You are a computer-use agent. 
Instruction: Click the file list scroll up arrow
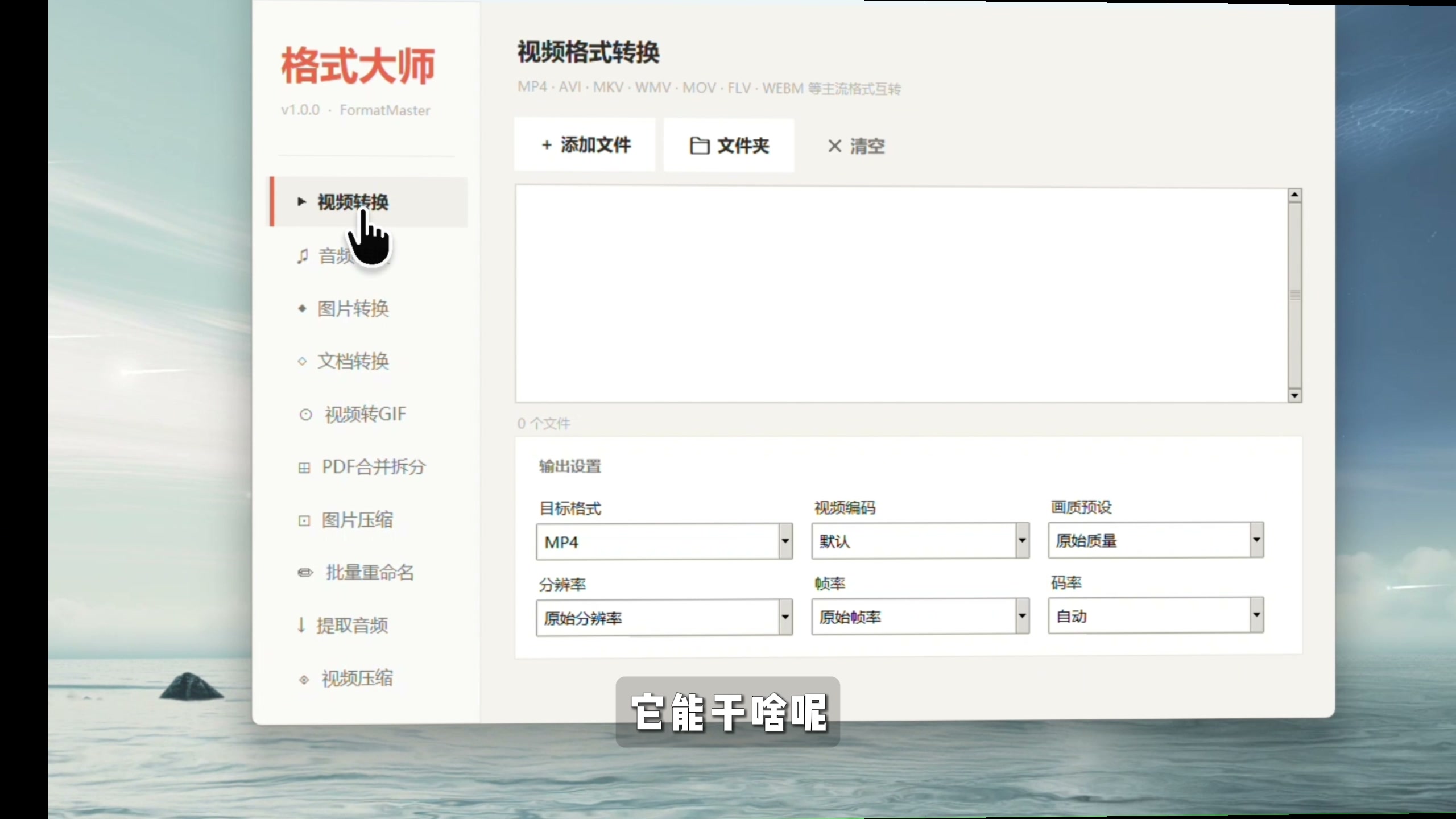pos(1295,195)
